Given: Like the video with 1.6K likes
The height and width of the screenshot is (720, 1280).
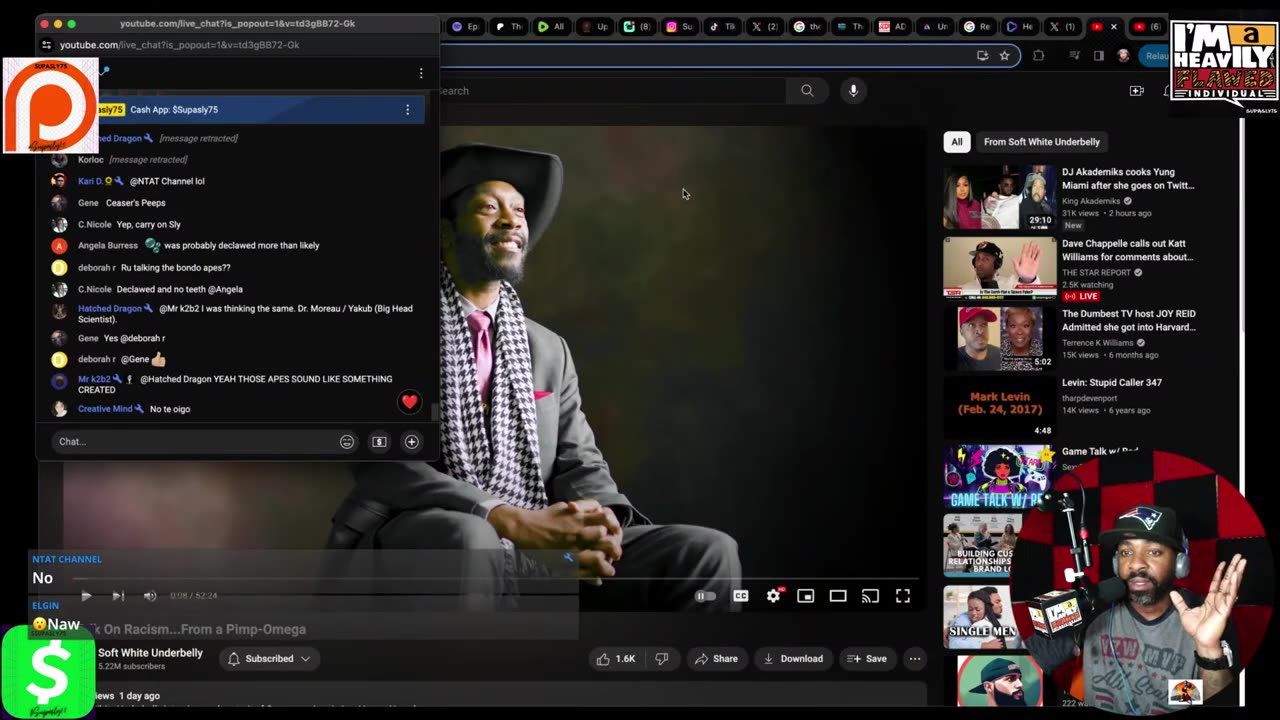Looking at the screenshot, I should tap(615, 659).
